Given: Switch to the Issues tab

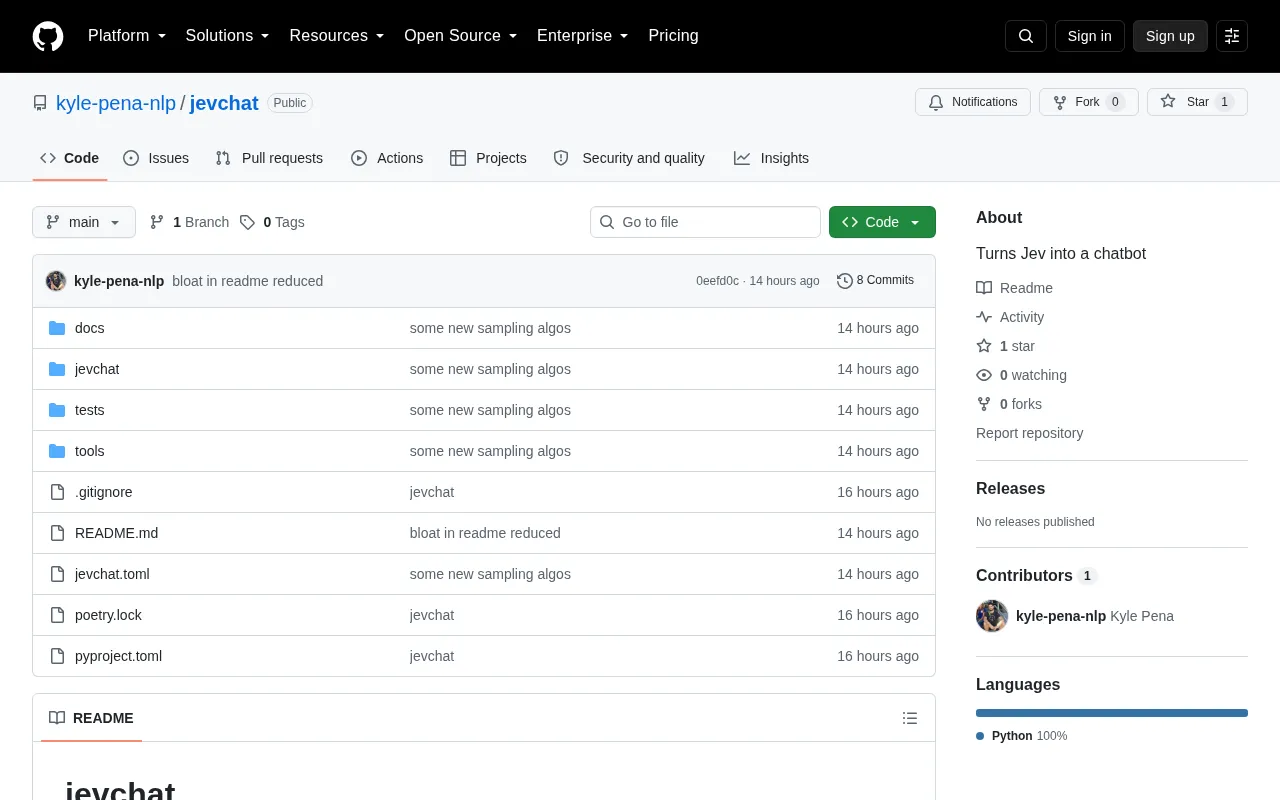Looking at the screenshot, I should click(x=156, y=158).
